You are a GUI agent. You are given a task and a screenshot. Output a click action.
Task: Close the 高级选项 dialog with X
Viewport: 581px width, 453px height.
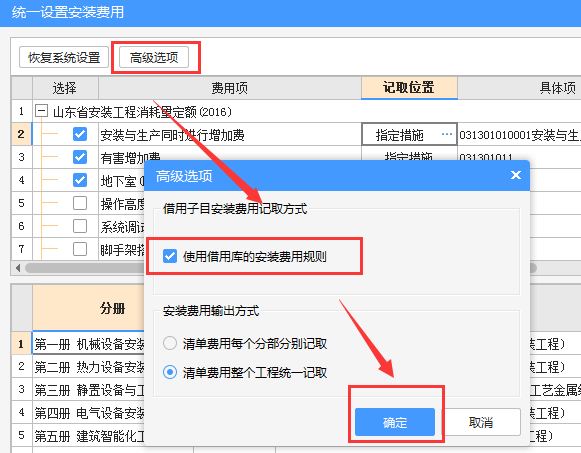pyautogui.click(x=516, y=175)
